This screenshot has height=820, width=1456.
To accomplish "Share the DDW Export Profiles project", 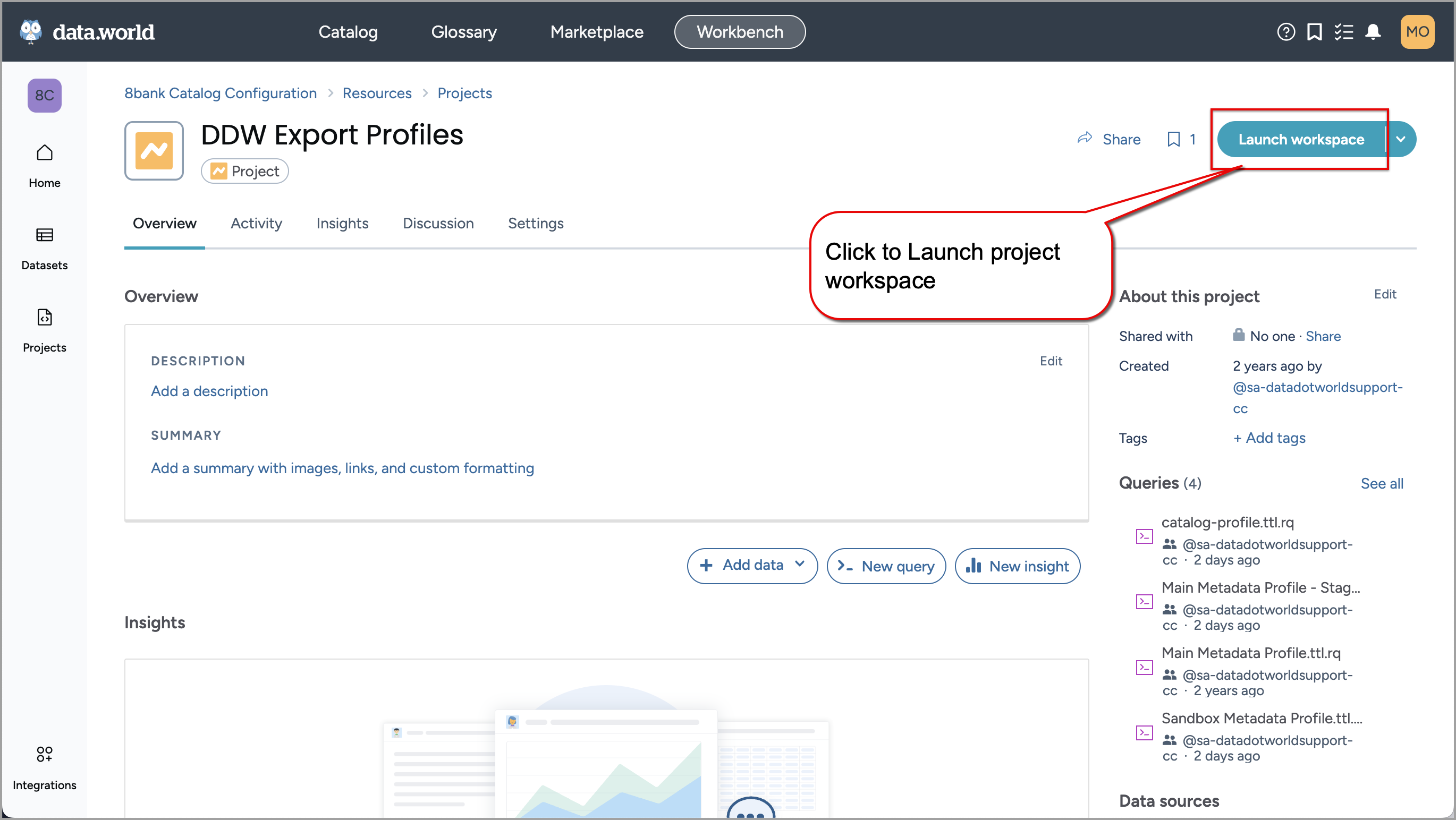I will click(1108, 139).
